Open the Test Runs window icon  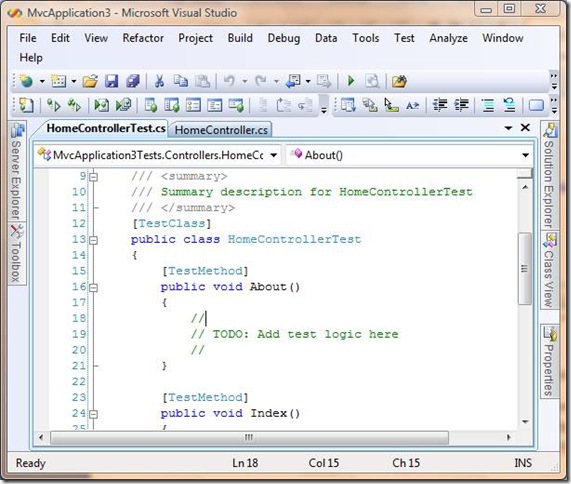[x=236, y=106]
